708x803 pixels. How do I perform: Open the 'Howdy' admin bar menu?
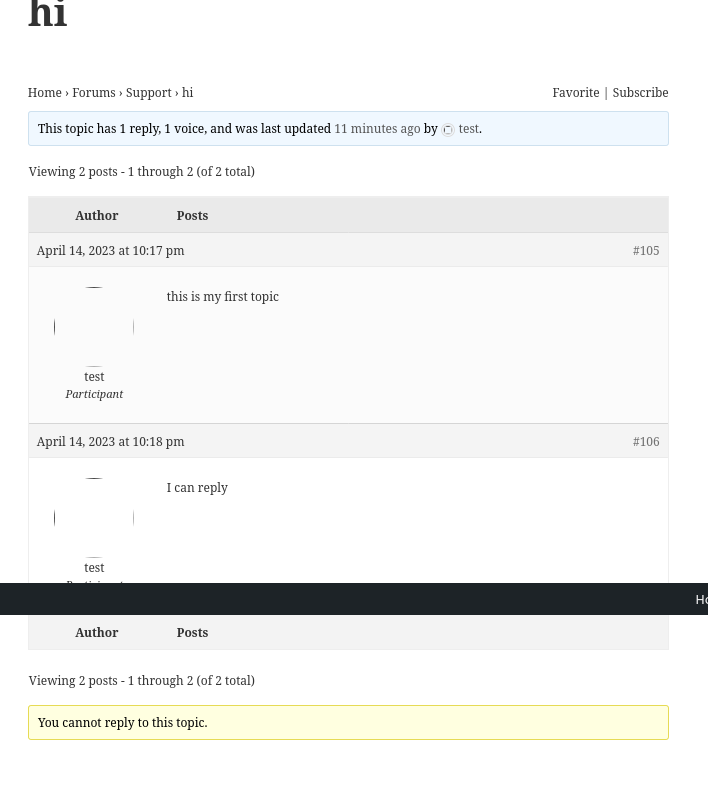[701, 599]
